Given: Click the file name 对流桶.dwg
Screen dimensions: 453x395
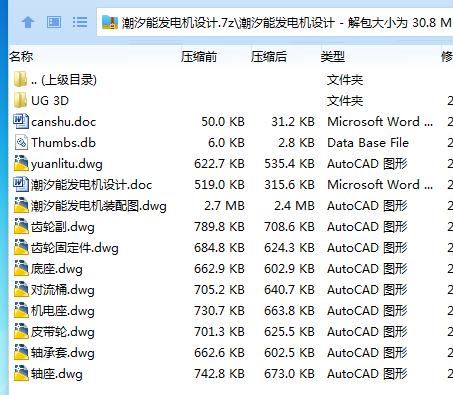Looking at the screenshot, I should pyautogui.click(x=63, y=290).
